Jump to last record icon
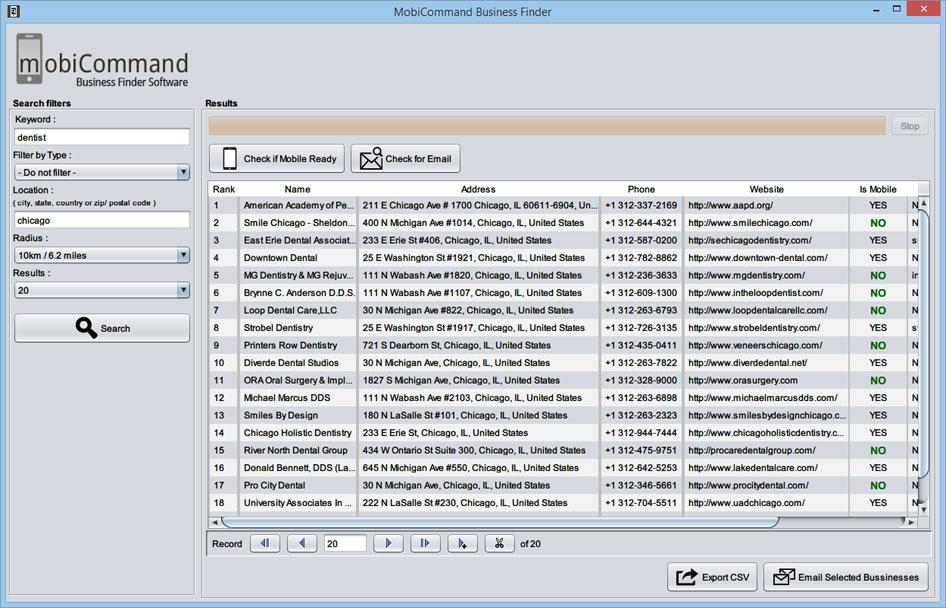 [x=425, y=543]
